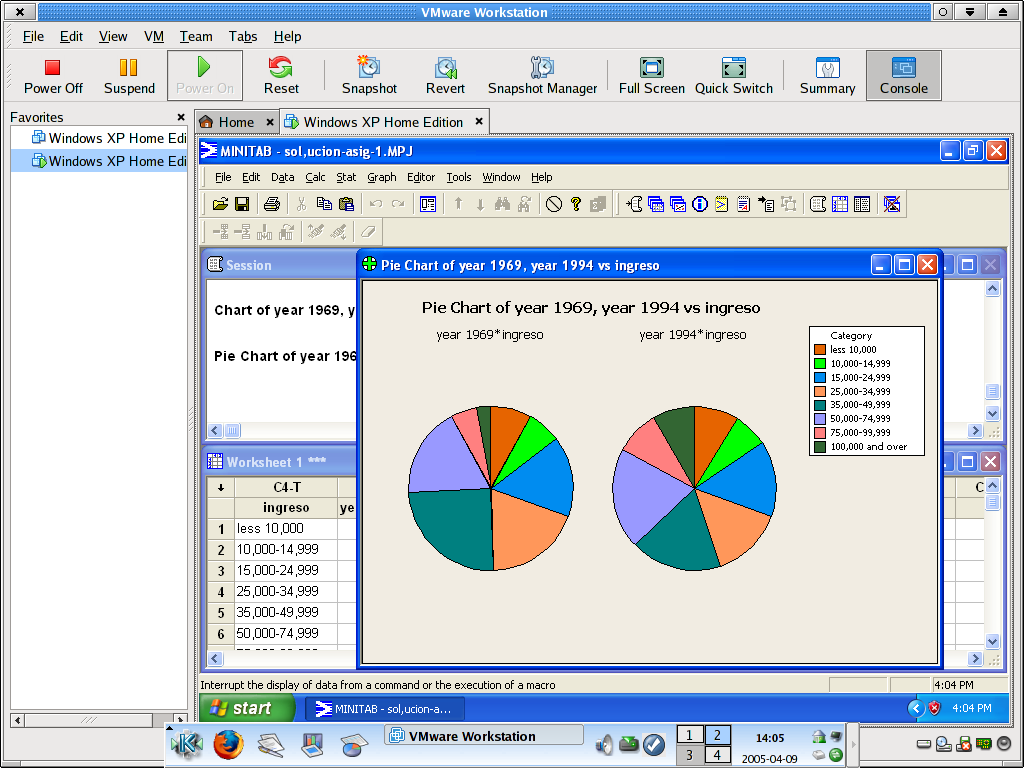This screenshot has width=1024, height=768.
Task: Show the VM Summary view
Action: [x=827, y=76]
